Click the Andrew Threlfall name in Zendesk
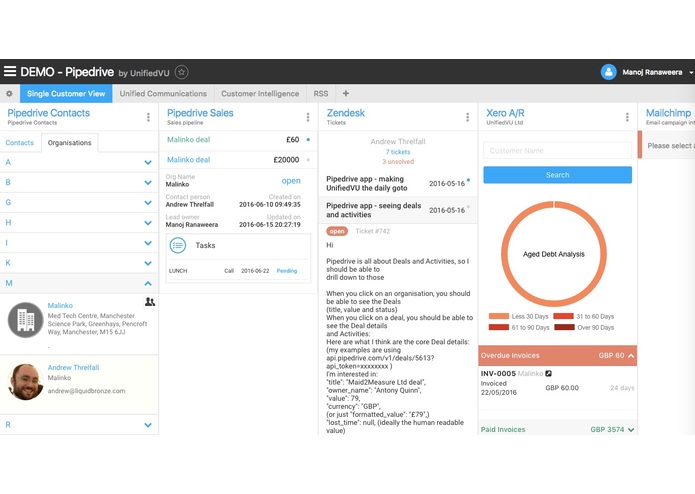The image size is (695, 494). pyautogui.click(x=398, y=142)
